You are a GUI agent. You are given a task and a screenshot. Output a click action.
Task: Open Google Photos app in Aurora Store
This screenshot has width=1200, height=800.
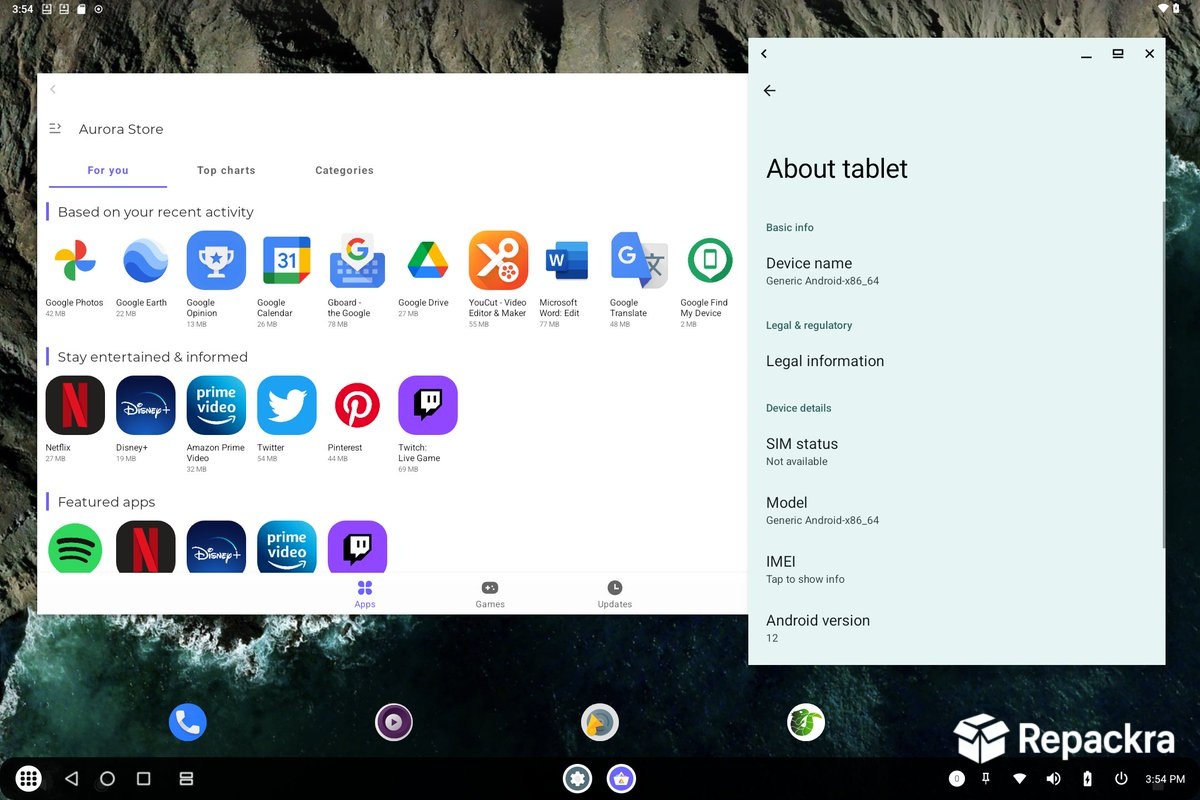pyautogui.click(x=75, y=261)
